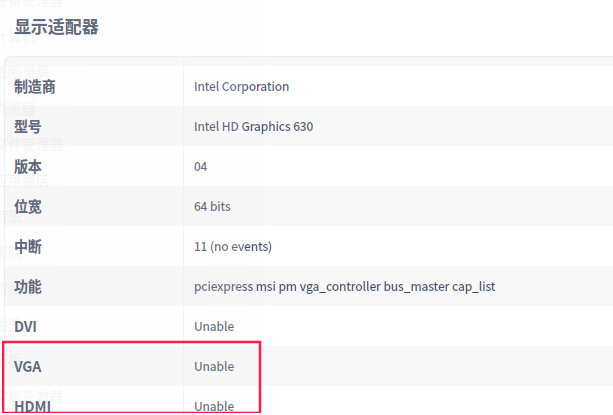613x415 pixels.
Task: Select the 制造商 row label
Action: click(x=34, y=87)
